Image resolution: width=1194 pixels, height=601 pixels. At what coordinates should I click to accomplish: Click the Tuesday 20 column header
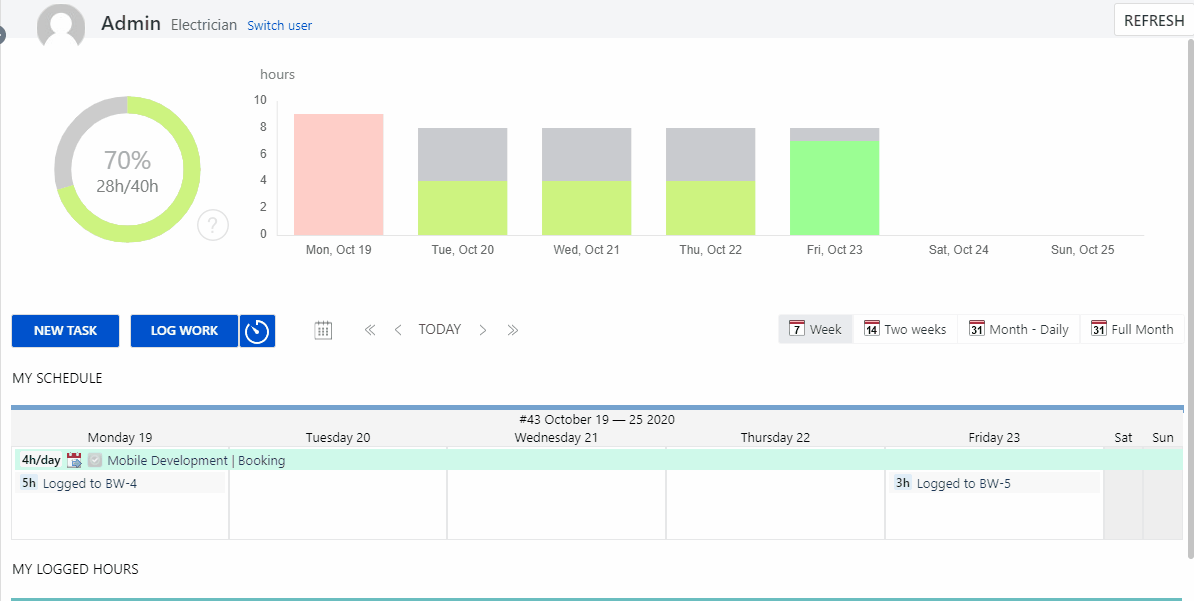coord(338,438)
